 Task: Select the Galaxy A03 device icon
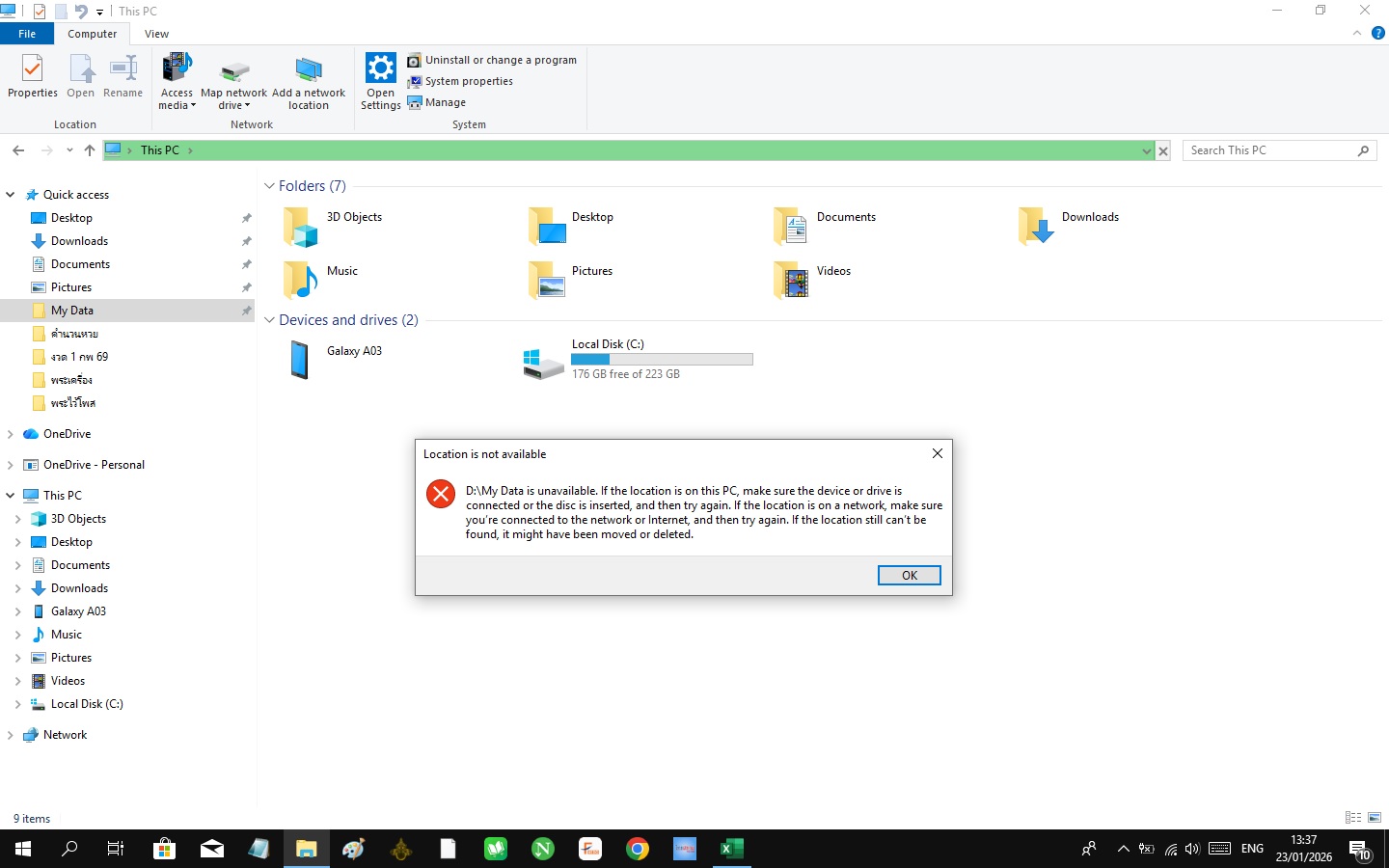(x=300, y=361)
